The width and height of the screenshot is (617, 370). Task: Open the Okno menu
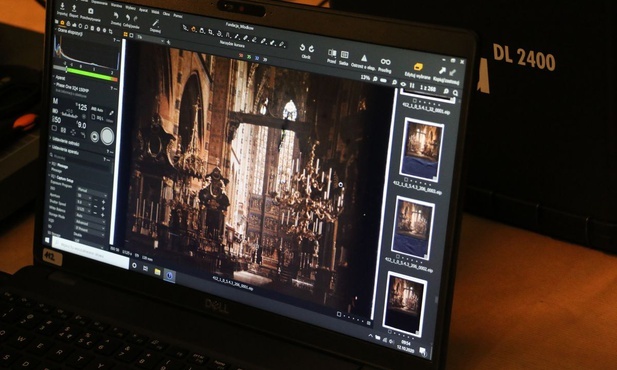coord(166,14)
